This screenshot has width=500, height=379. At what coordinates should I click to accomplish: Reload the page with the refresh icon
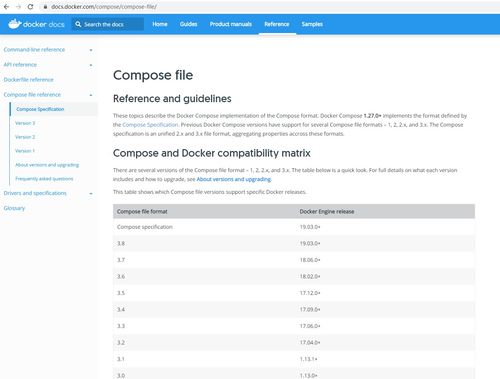(x=30, y=7)
